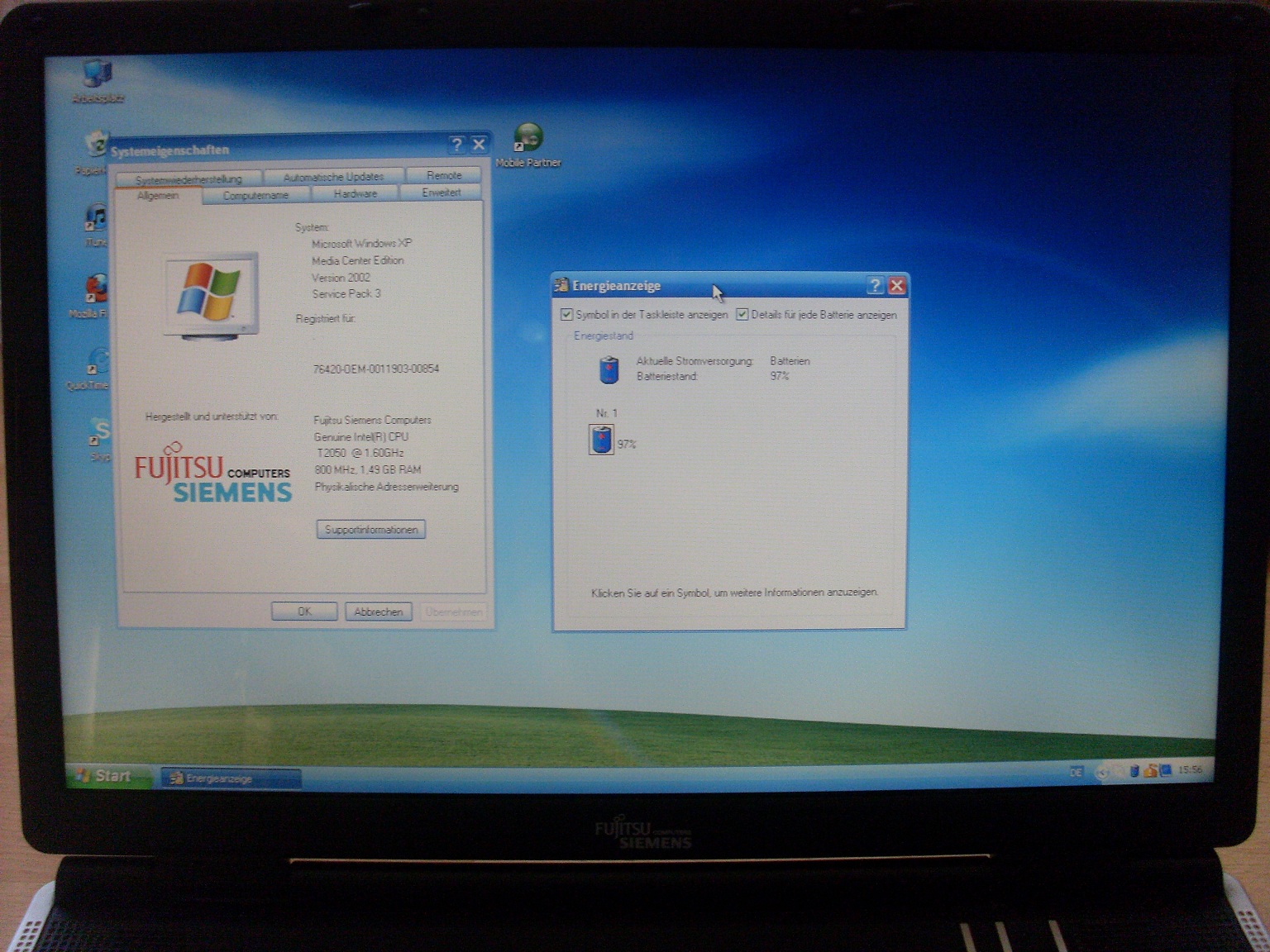This screenshot has width=1270, height=952.
Task: Click the 'Klicken Sie auf ein Symbol' hint text
Action: 734,593
